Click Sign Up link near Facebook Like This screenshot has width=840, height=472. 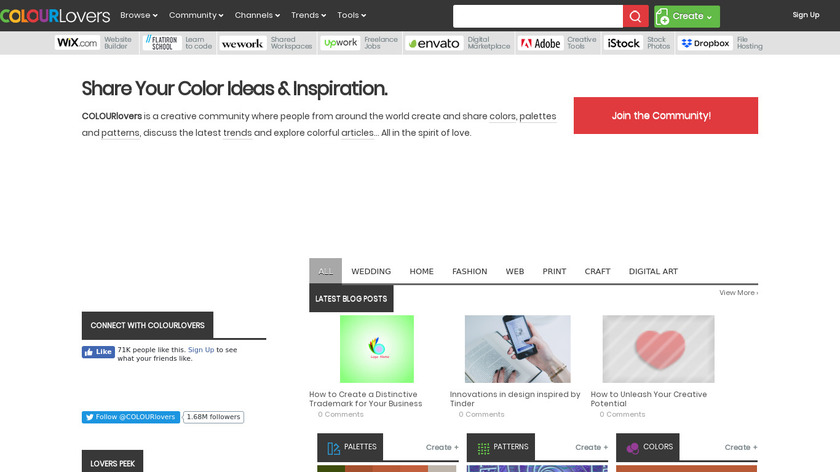click(x=201, y=349)
